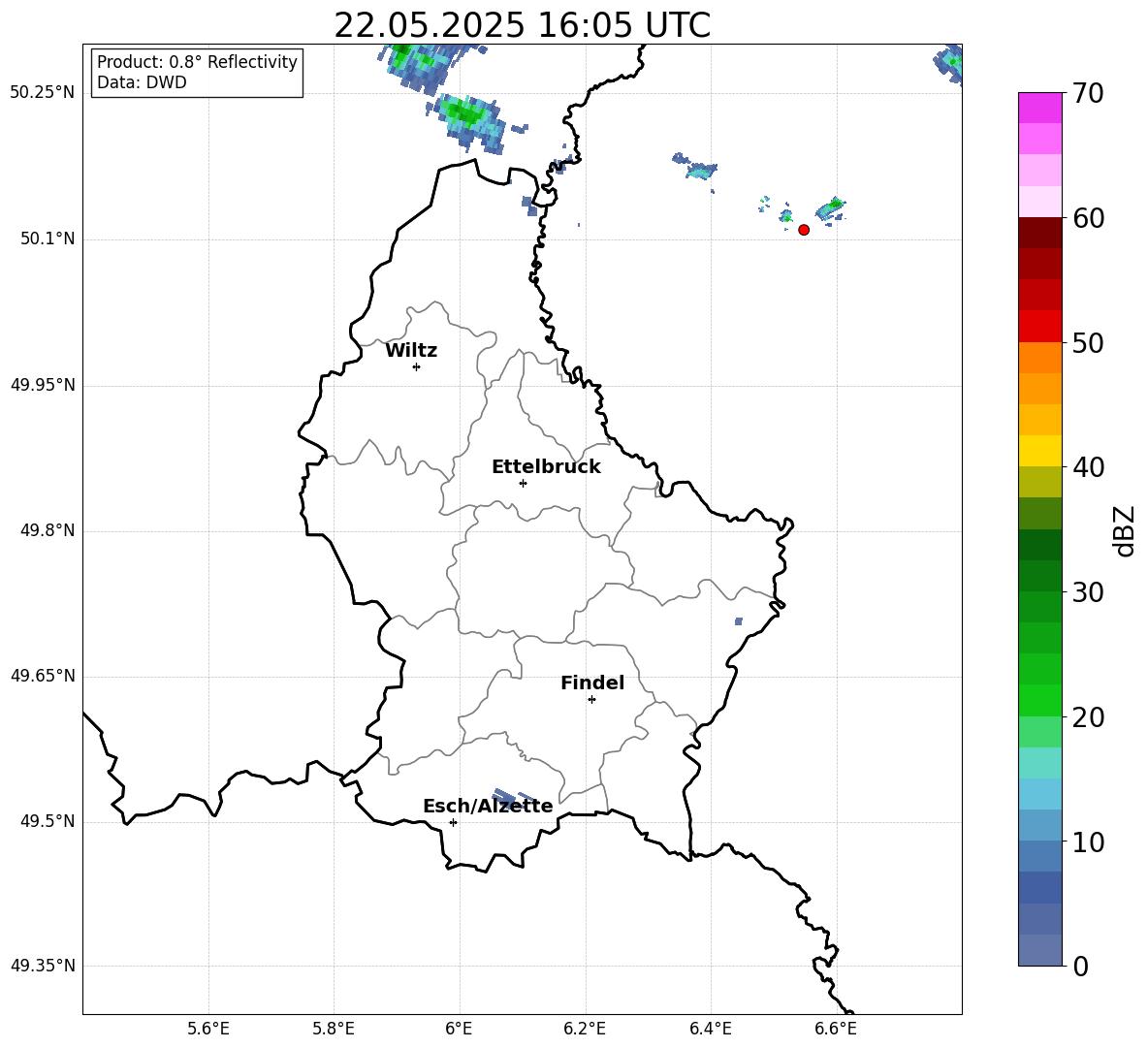Pick the turquoise colorbar segment below 20
This screenshot has height=1048, width=1148.
tap(1040, 763)
